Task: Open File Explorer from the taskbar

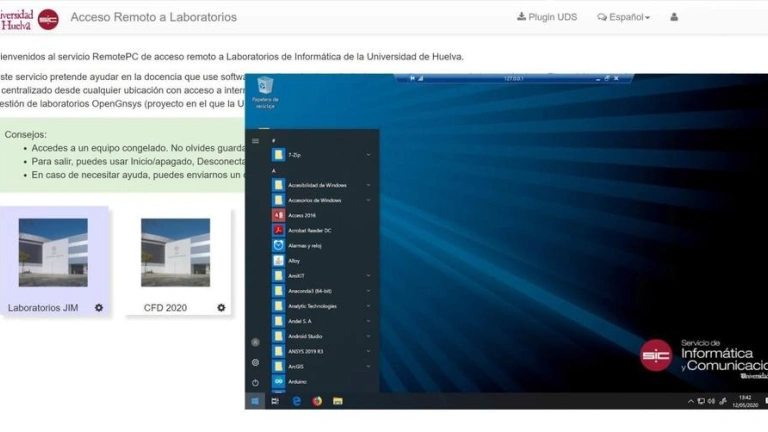Action: point(338,401)
